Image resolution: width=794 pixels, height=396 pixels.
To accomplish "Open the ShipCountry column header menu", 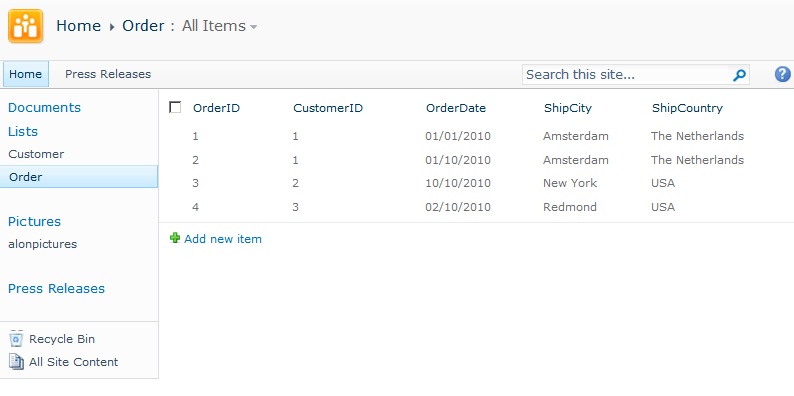I will click(687, 108).
